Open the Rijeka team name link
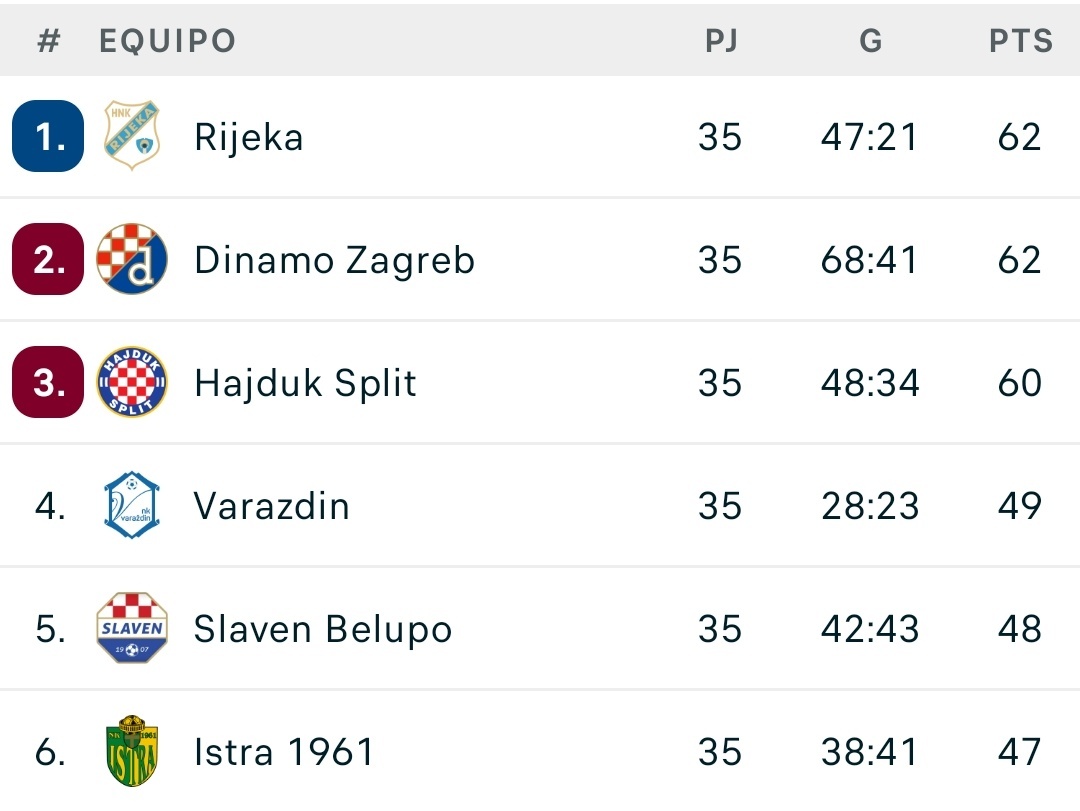The height and width of the screenshot is (811, 1080). pyautogui.click(x=249, y=136)
